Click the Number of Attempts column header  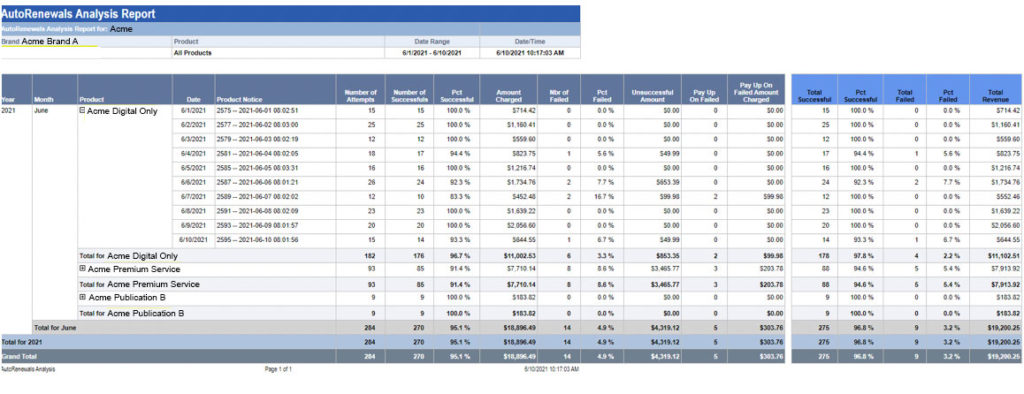tap(360, 95)
